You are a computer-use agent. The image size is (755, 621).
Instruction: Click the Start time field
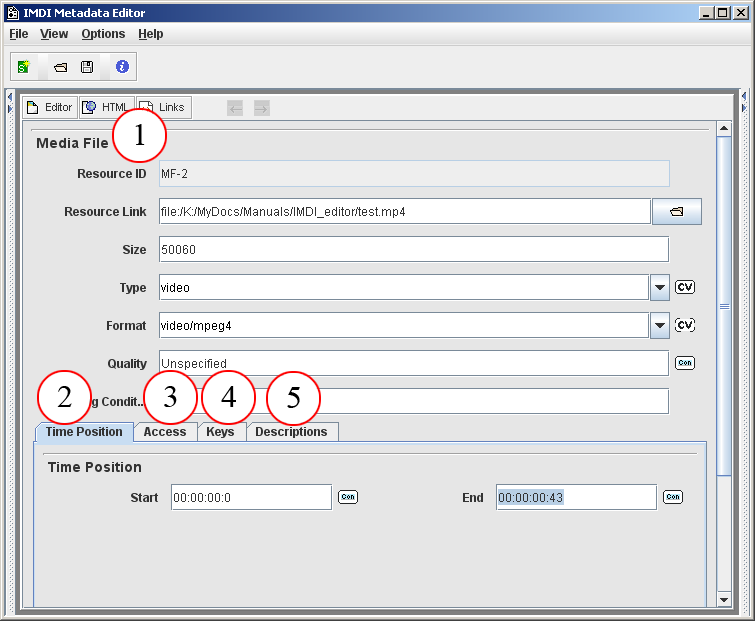pyautogui.click(x=251, y=497)
